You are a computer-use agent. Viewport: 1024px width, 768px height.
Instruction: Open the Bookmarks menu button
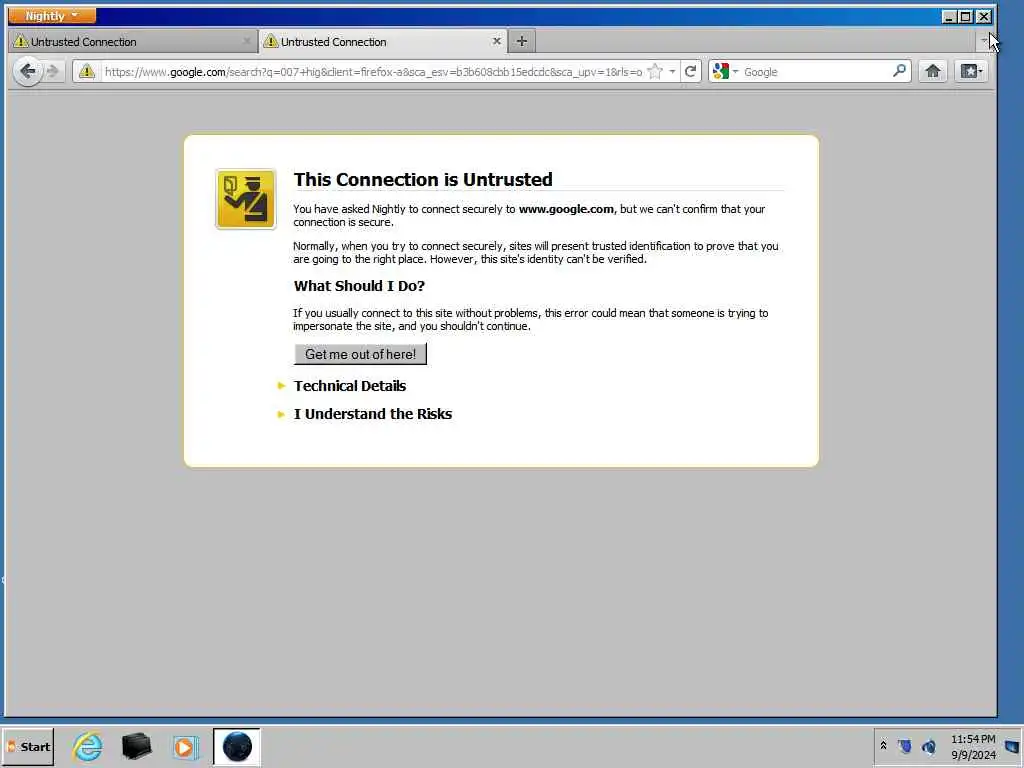(x=971, y=71)
